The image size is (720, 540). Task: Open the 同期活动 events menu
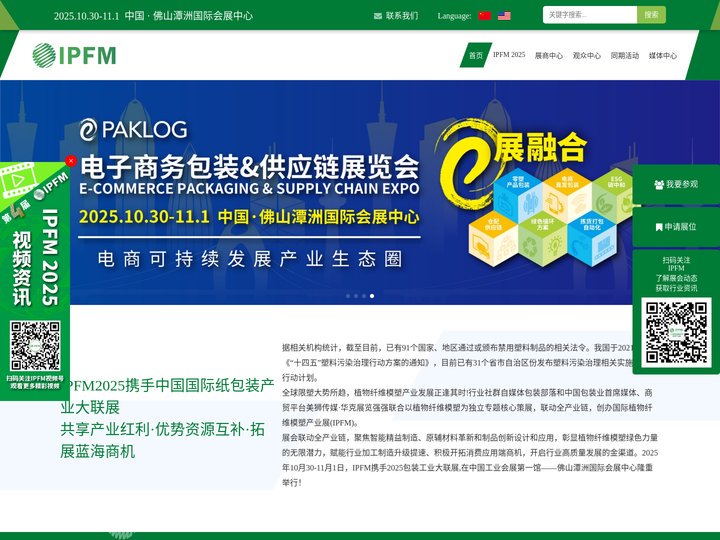[x=624, y=56]
